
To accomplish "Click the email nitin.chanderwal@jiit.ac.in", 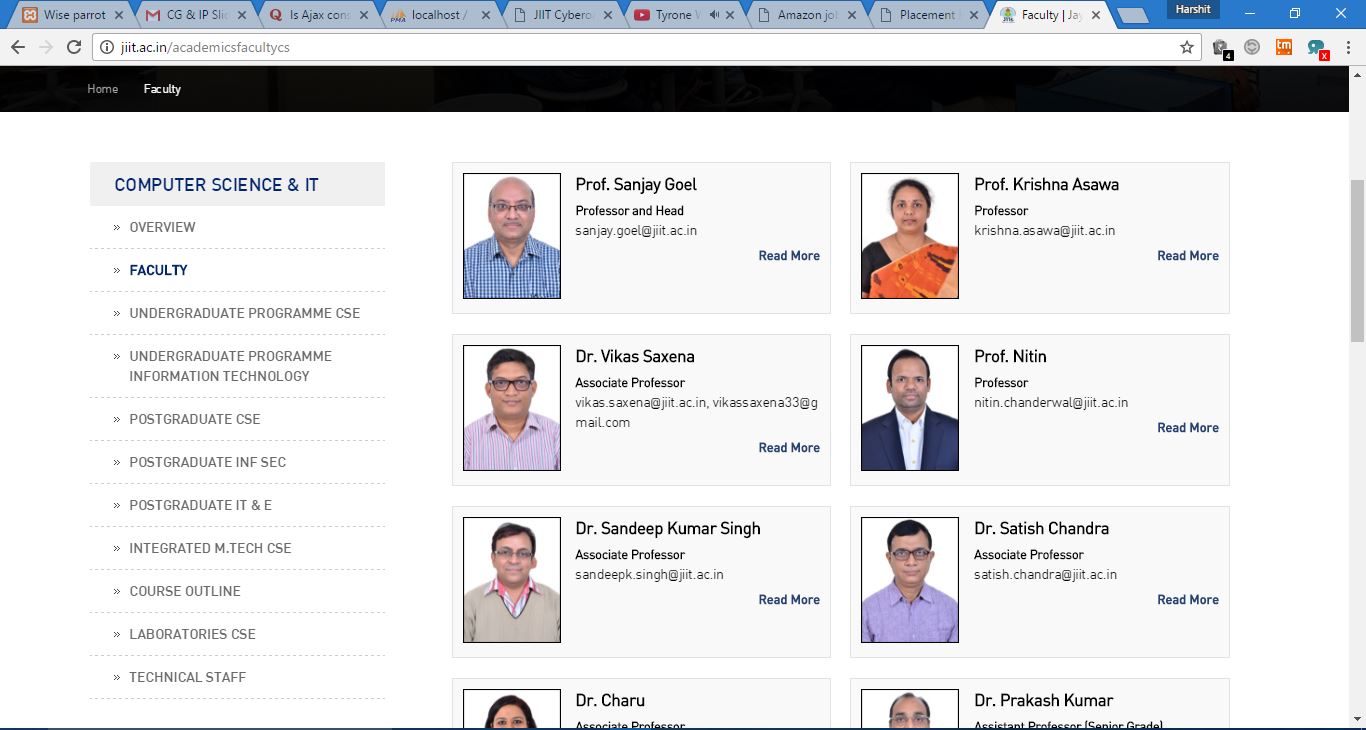I will point(1051,403).
